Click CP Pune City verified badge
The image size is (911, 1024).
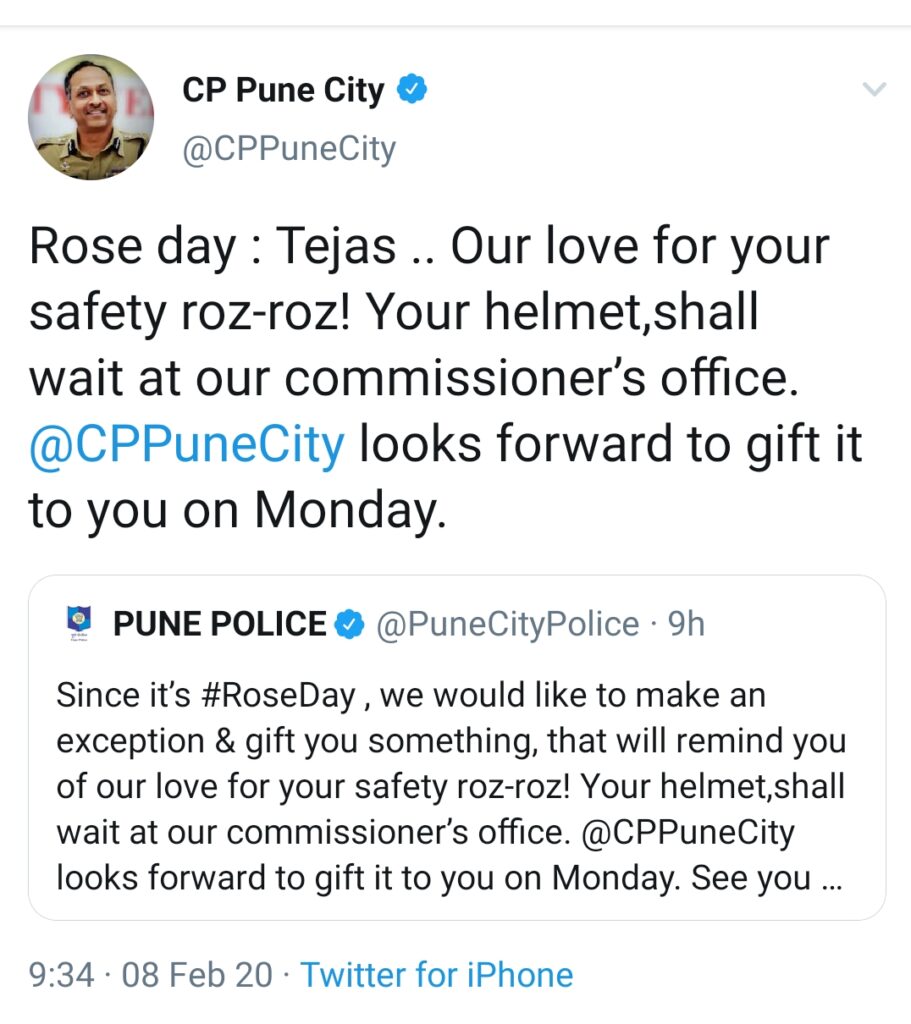click(x=412, y=89)
